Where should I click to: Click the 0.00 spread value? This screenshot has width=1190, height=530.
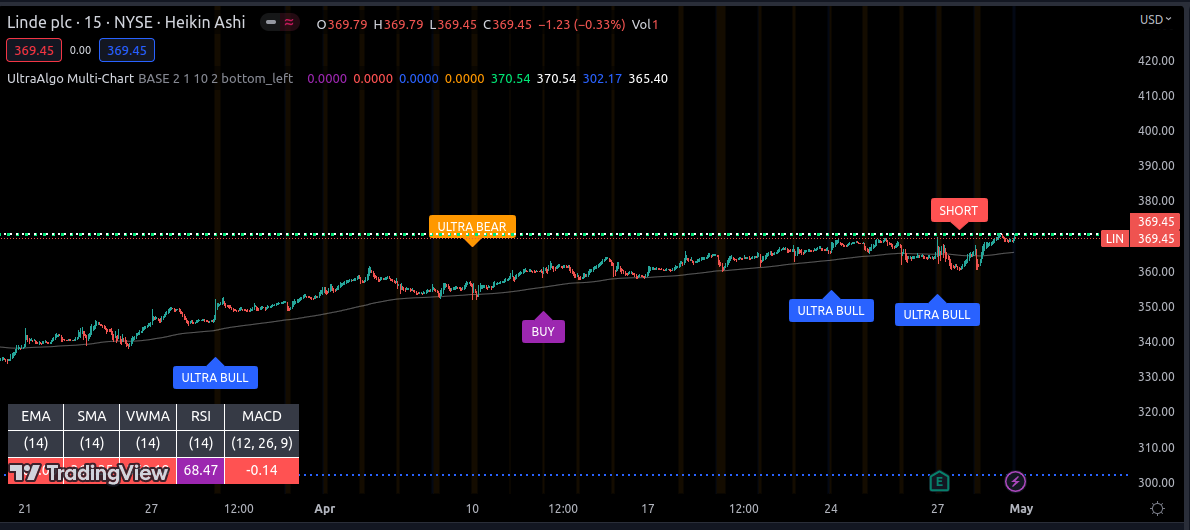tap(80, 50)
